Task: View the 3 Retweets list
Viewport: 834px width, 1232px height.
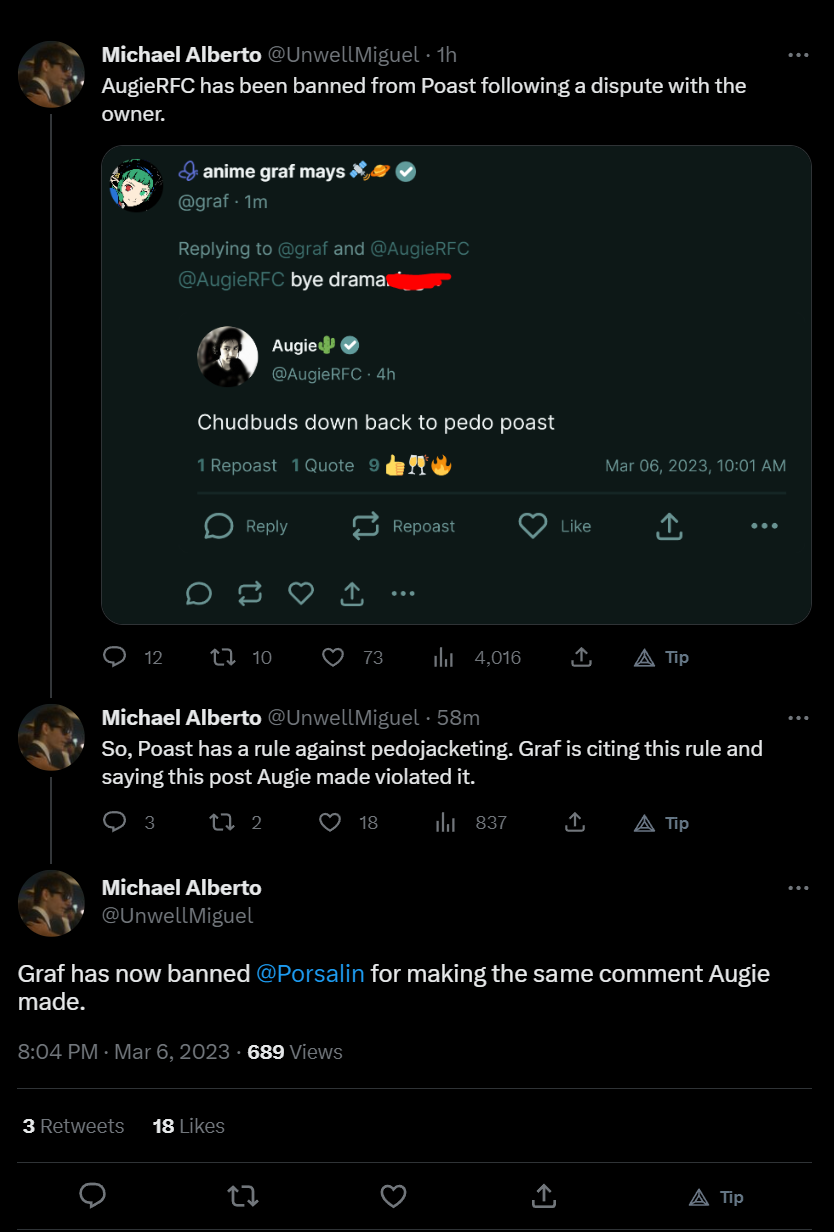Action: coord(73,1126)
